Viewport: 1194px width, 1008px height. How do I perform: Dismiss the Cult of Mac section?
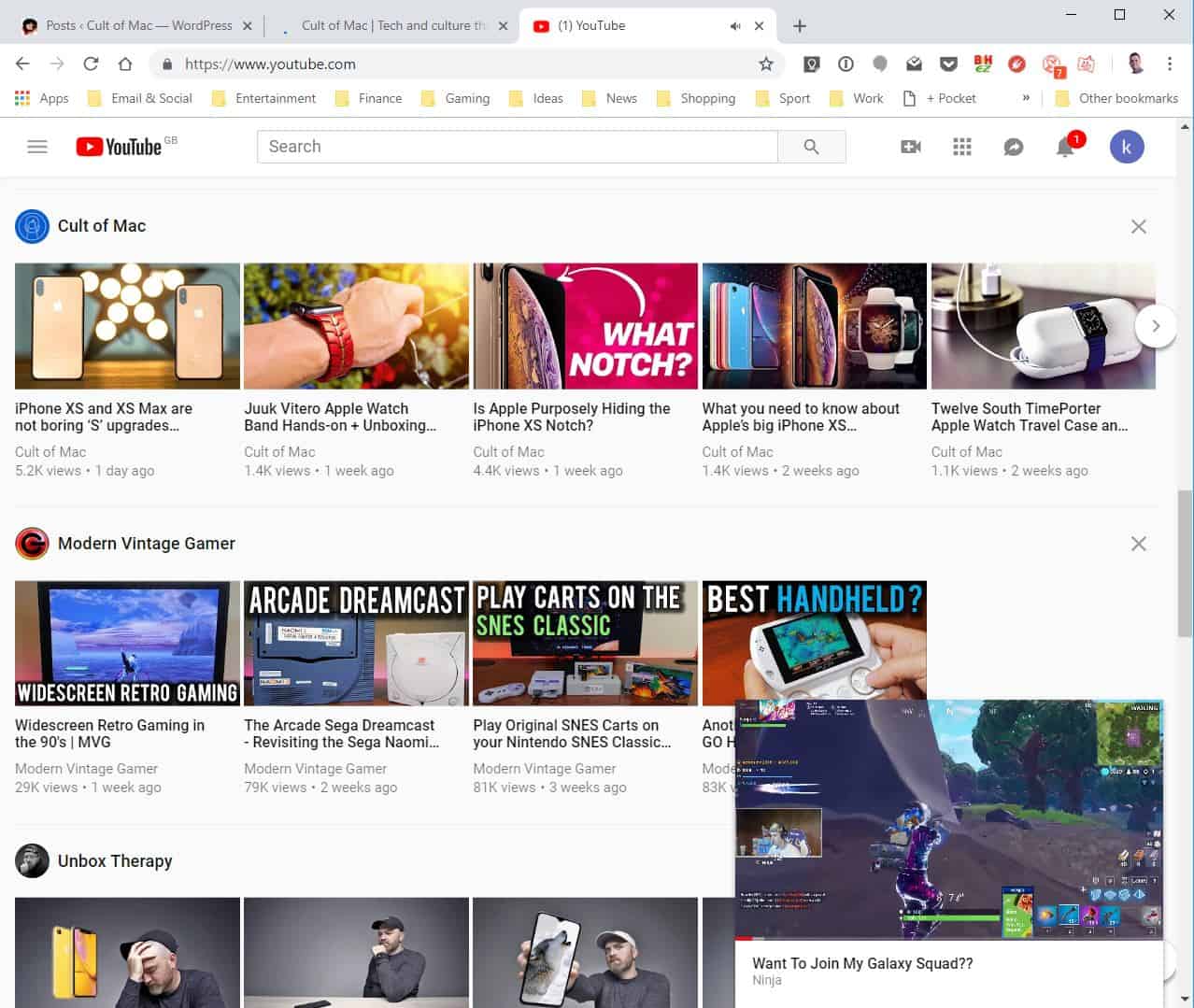coord(1138,226)
